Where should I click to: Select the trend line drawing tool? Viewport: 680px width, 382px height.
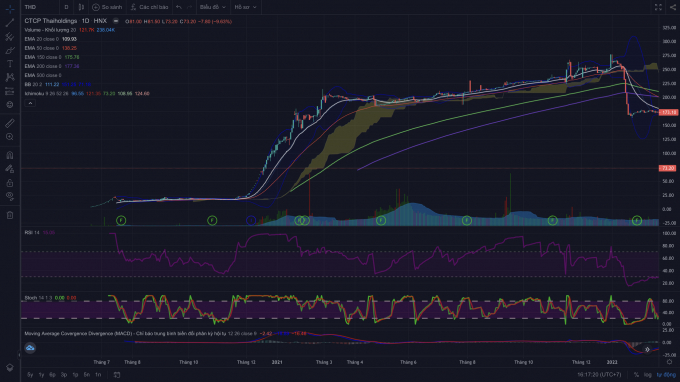[x=10, y=23]
